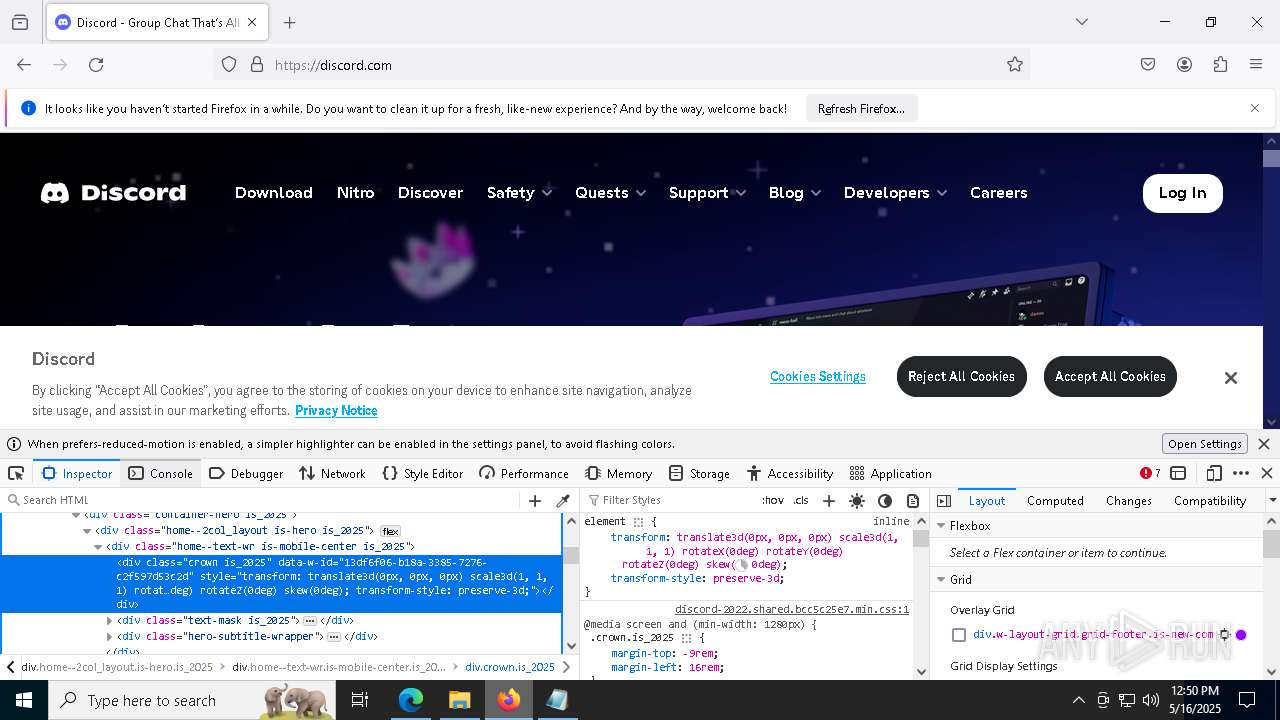The image size is (1280, 720).
Task: Expand the text-mask div node
Action: tap(110, 621)
